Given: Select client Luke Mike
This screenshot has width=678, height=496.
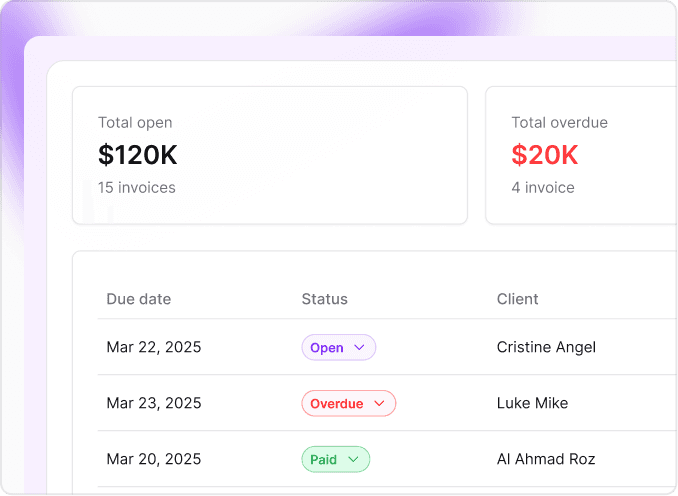Looking at the screenshot, I should click(532, 404).
